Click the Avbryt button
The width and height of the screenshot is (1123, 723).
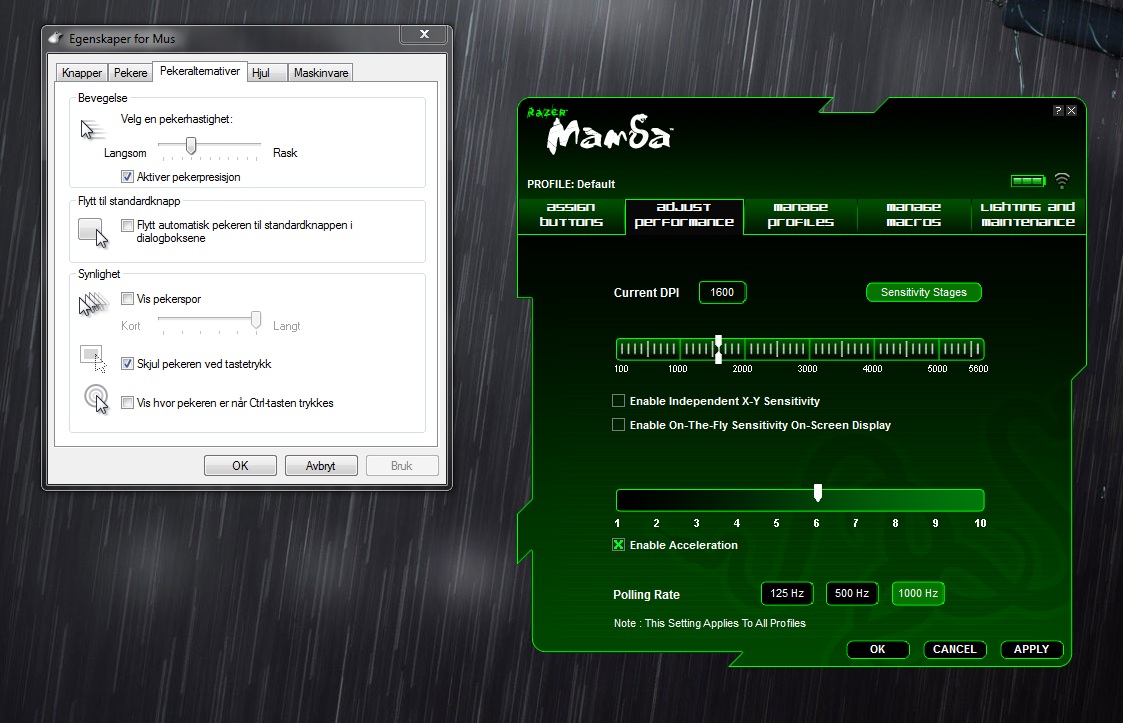click(x=321, y=466)
